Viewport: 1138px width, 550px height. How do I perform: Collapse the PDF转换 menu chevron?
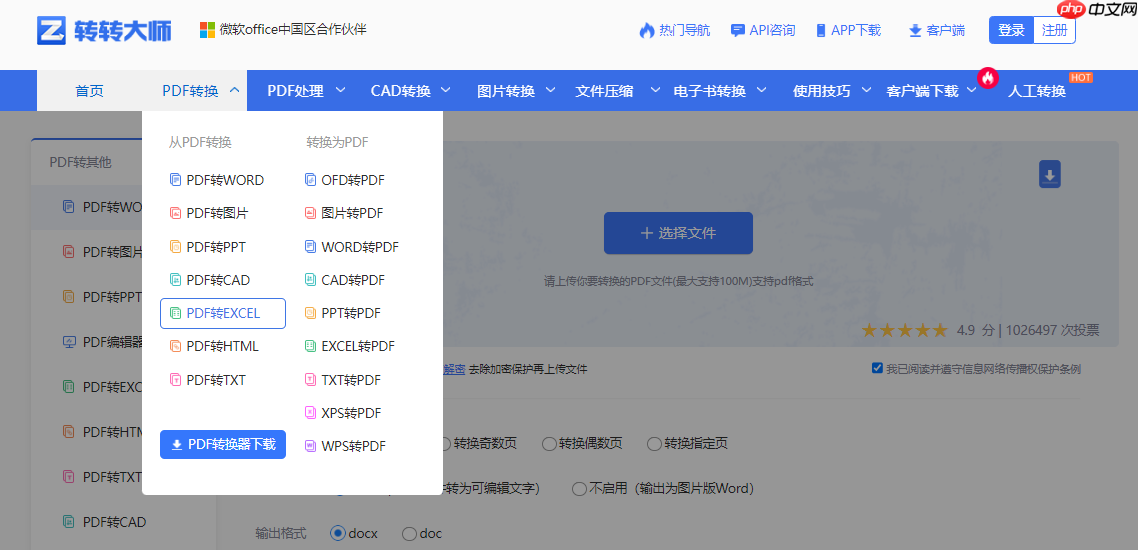click(234, 90)
